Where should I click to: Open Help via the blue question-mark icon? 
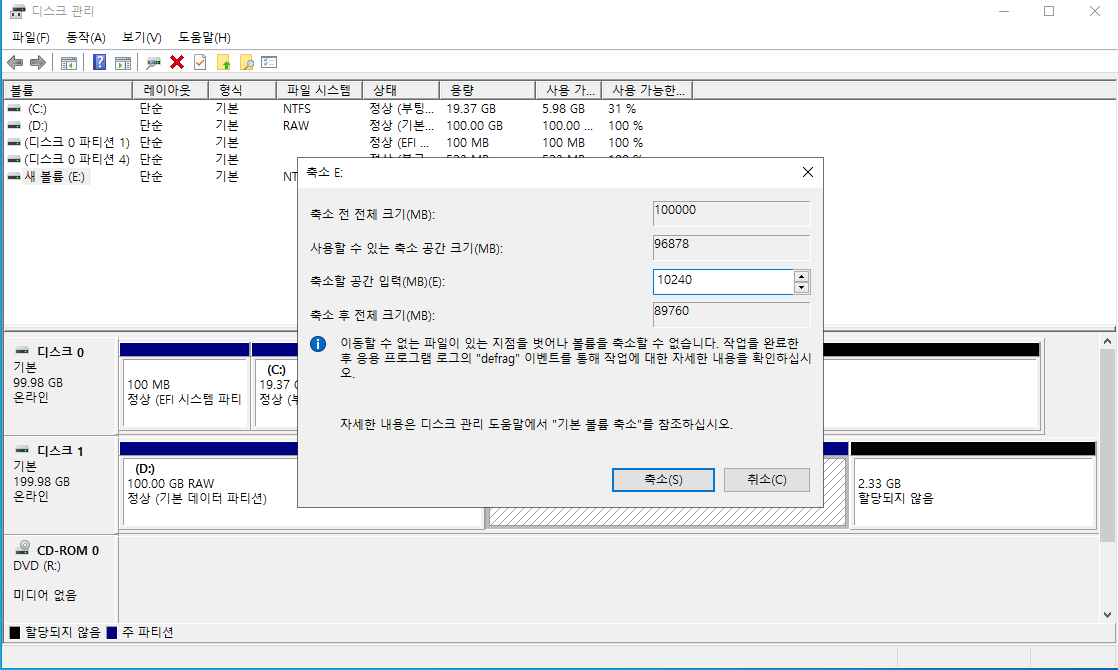pyautogui.click(x=100, y=63)
